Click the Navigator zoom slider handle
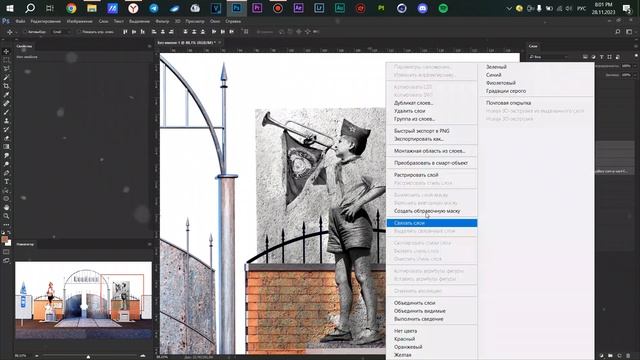The width and height of the screenshot is (640, 360). pos(88,356)
